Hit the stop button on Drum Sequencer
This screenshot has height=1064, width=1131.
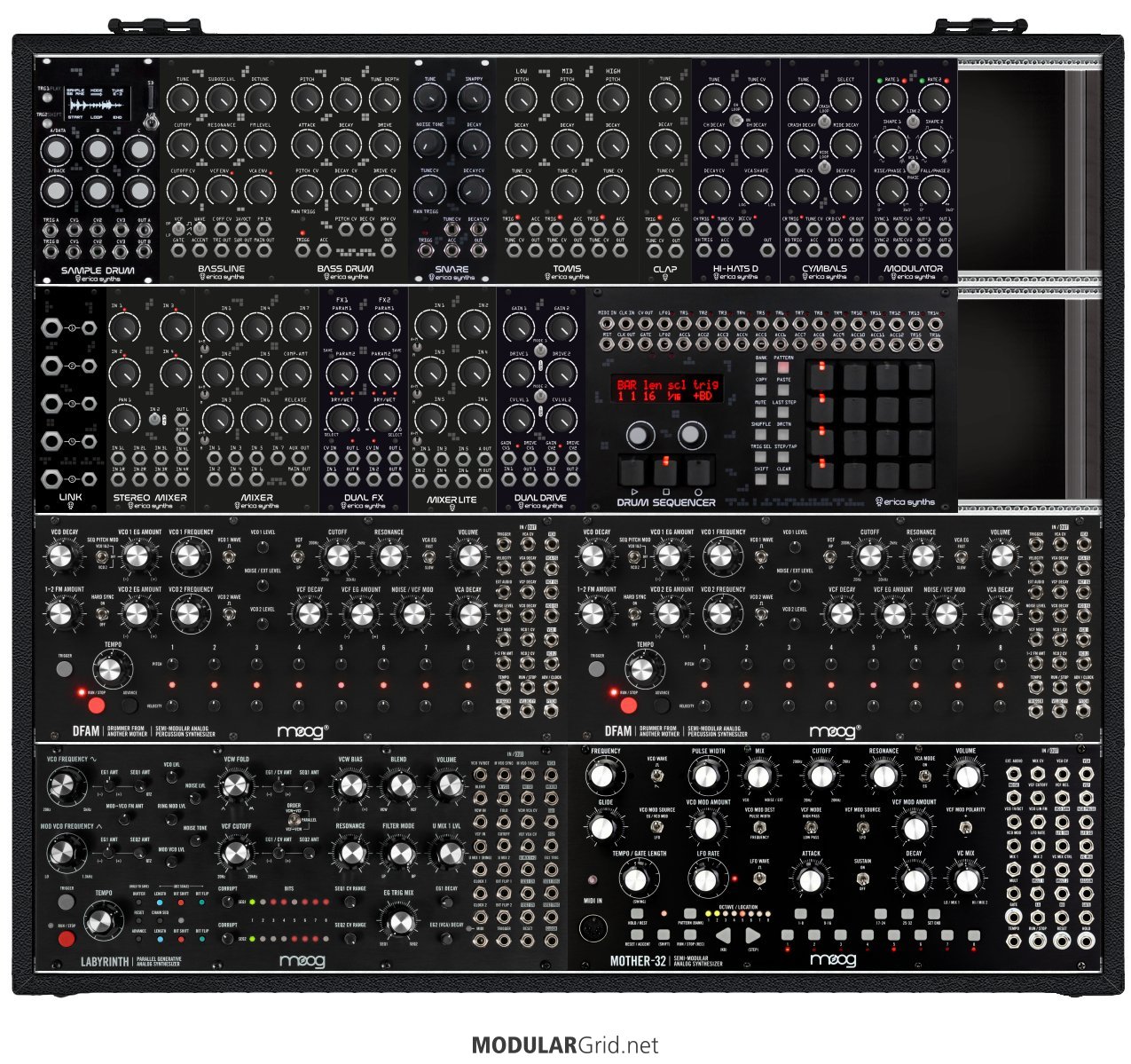tap(665, 472)
